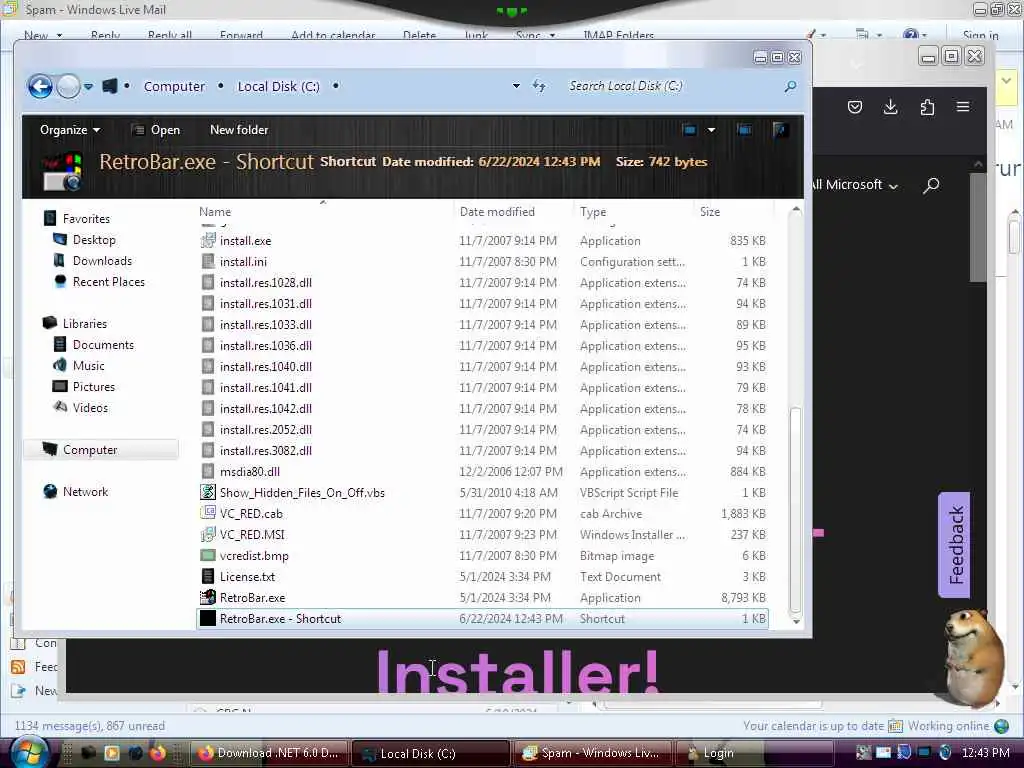Open Firefox hamburger menu
This screenshot has width=1024, height=768.
click(x=963, y=107)
